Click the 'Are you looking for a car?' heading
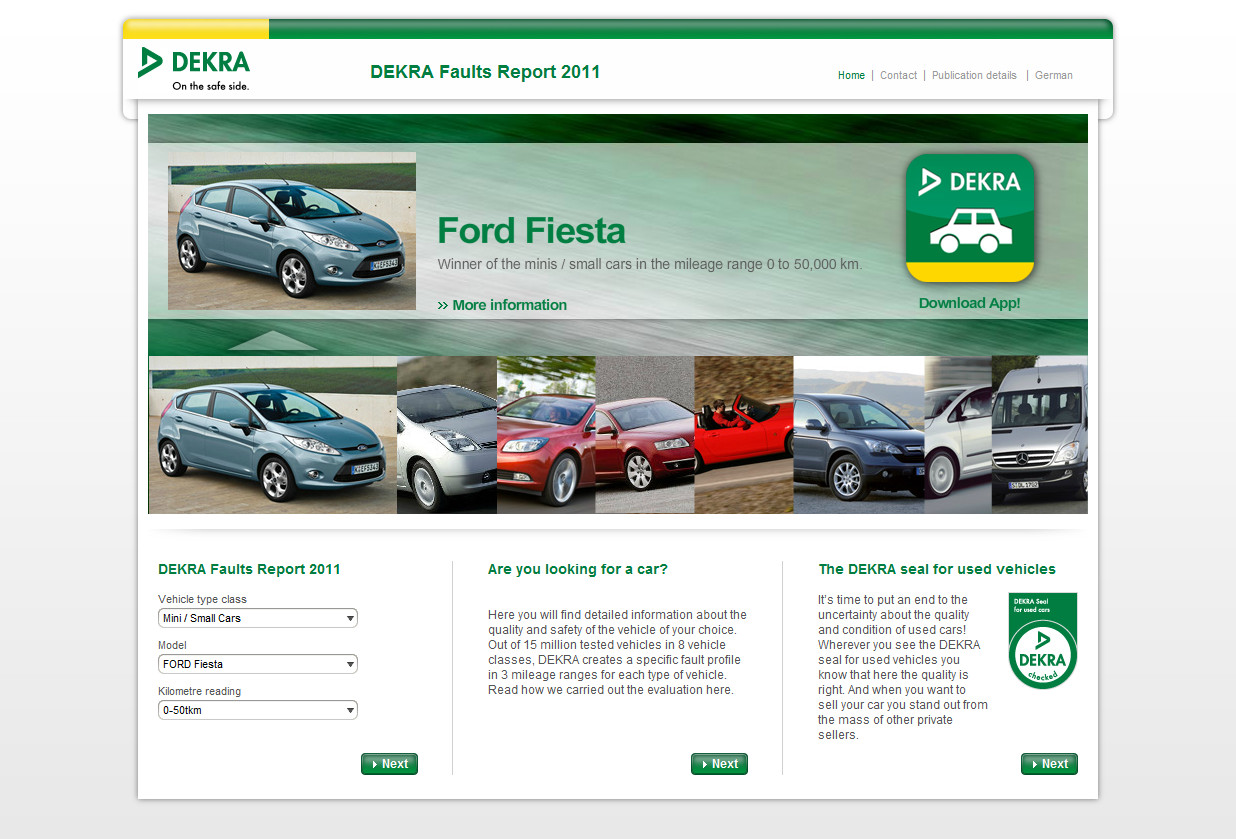The width and height of the screenshot is (1236, 839). [577, 569]
